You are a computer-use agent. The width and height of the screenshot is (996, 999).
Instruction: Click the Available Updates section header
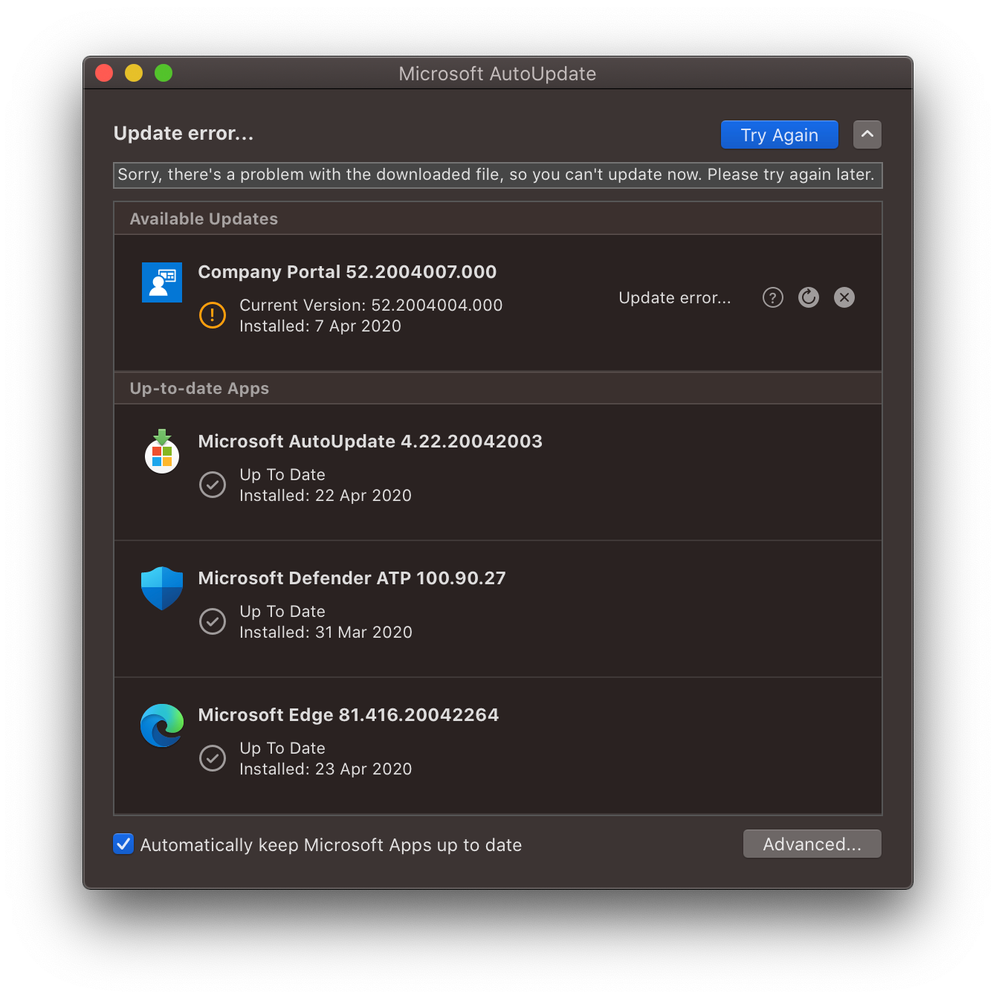[x=498, y=219]
